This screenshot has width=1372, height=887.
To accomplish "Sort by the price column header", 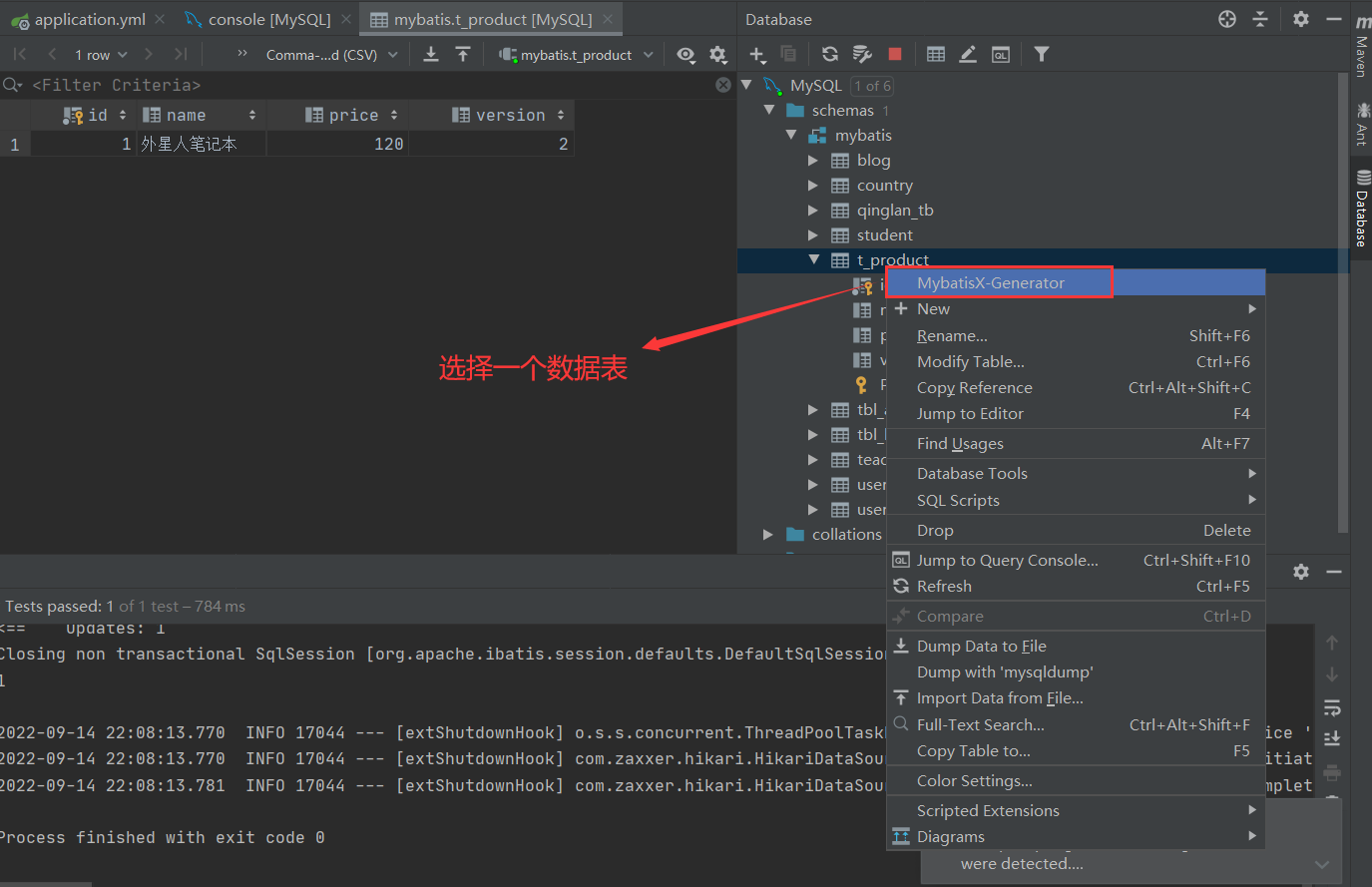I will 338,115.
